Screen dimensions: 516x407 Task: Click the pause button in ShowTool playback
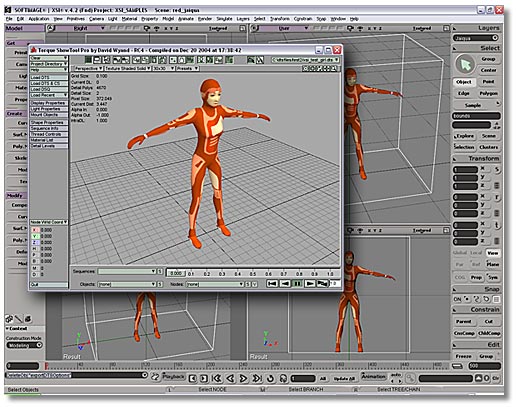coord(297,284)
